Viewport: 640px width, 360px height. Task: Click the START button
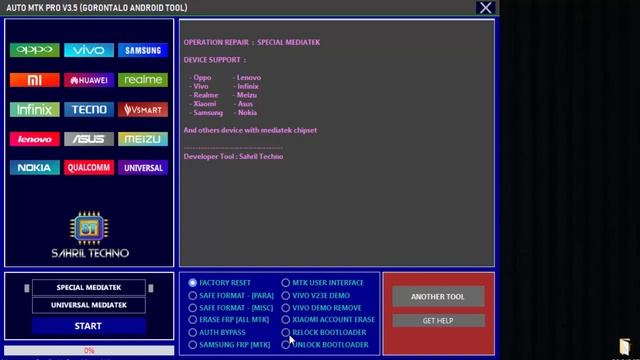point(89,326)
